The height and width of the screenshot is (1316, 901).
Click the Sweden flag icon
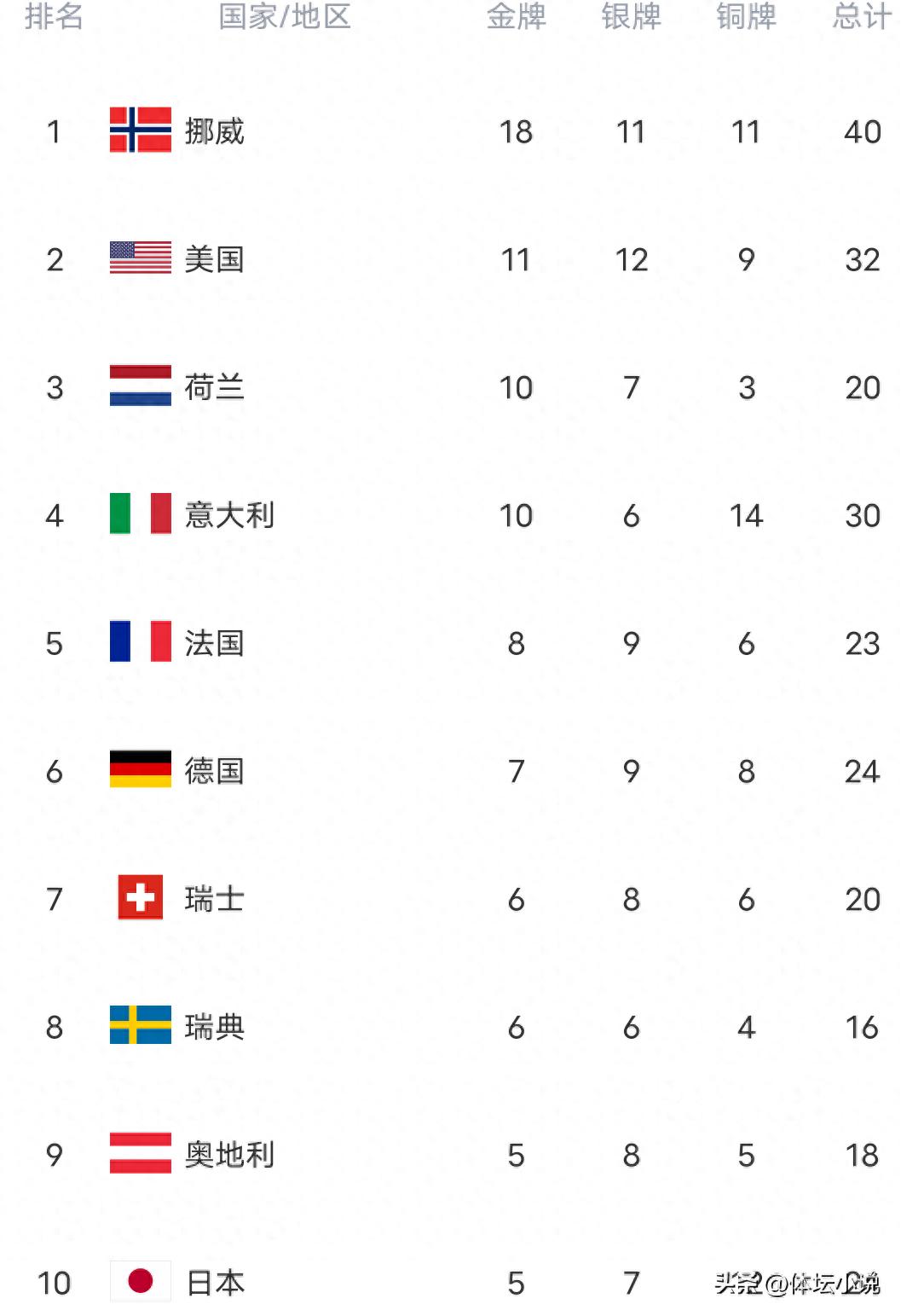[x=141, y=1026]
